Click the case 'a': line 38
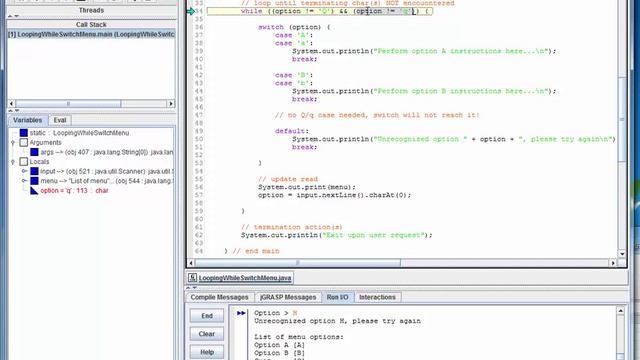Screen dimensions: 640x360 (293, 43)
